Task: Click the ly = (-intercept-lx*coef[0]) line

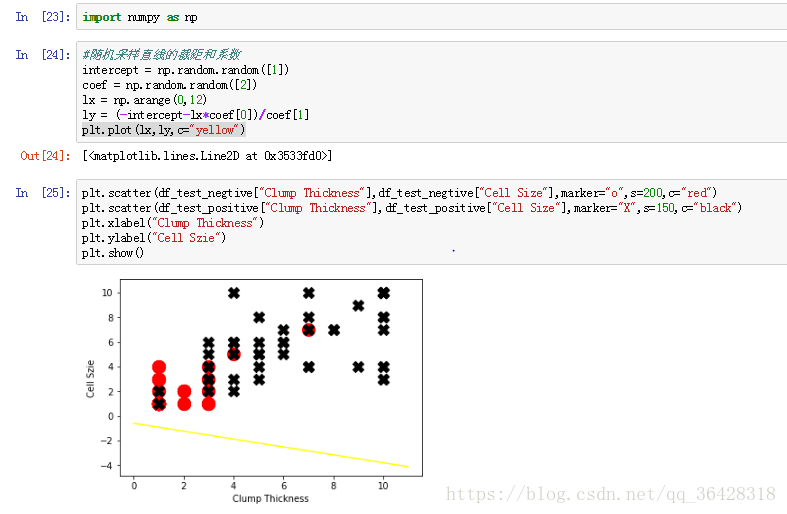Action: tap(195, 115)
